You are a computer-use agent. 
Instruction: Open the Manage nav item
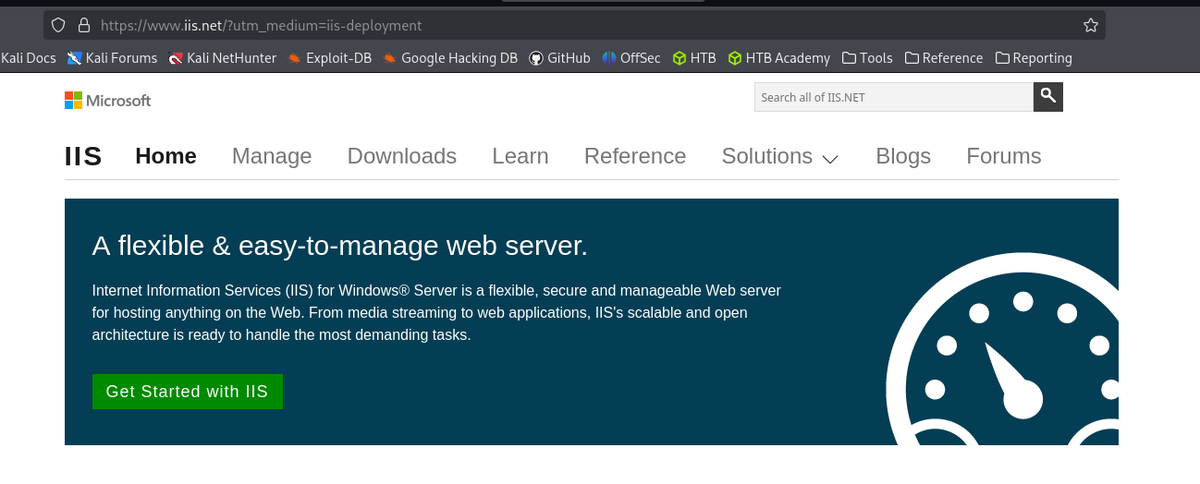(x=272, y=156)
